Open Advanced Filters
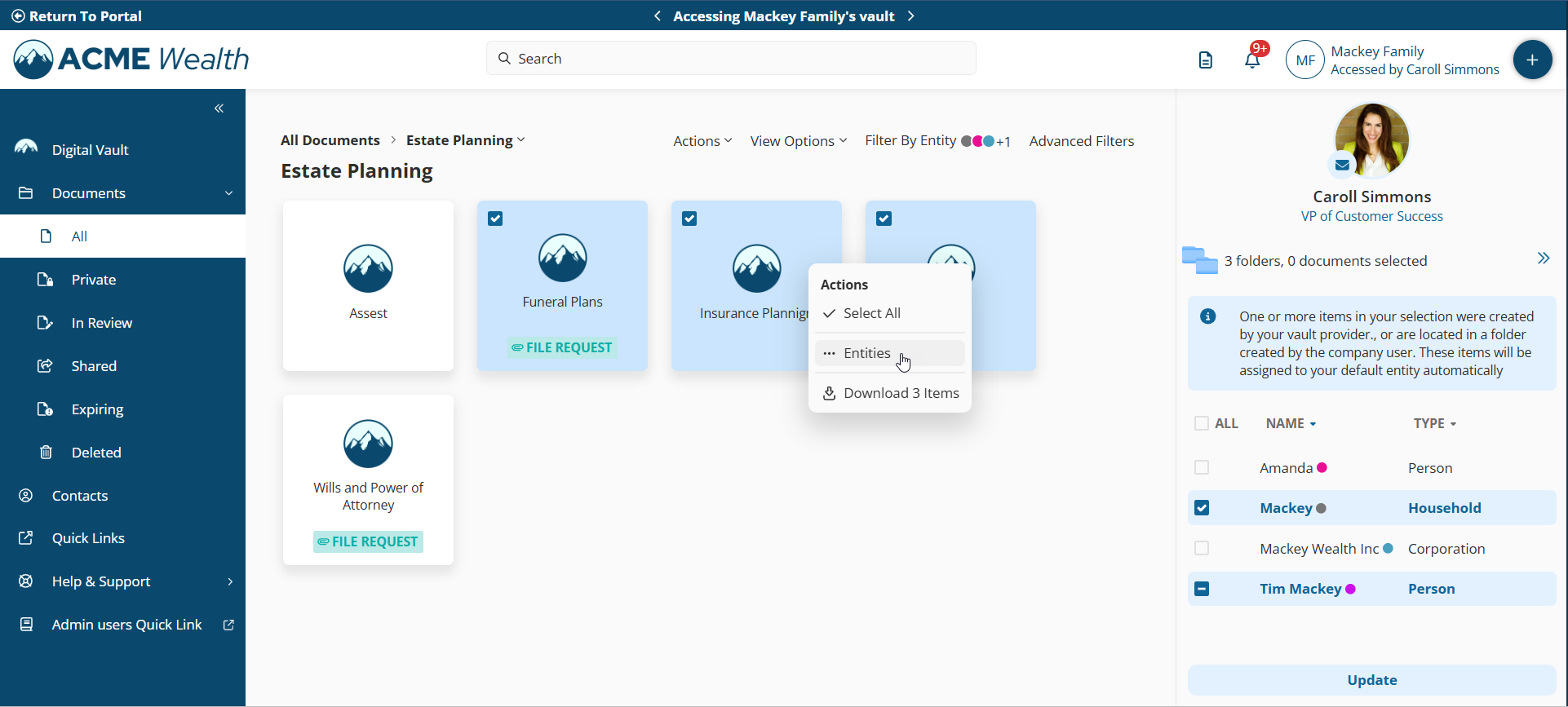The width and height of the screenshot is (1568, 707). tap(1082, 141)
